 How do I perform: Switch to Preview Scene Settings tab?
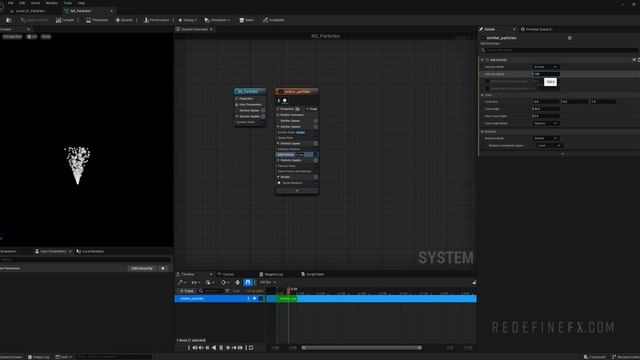pyautogui.click(x=537, y=29)
